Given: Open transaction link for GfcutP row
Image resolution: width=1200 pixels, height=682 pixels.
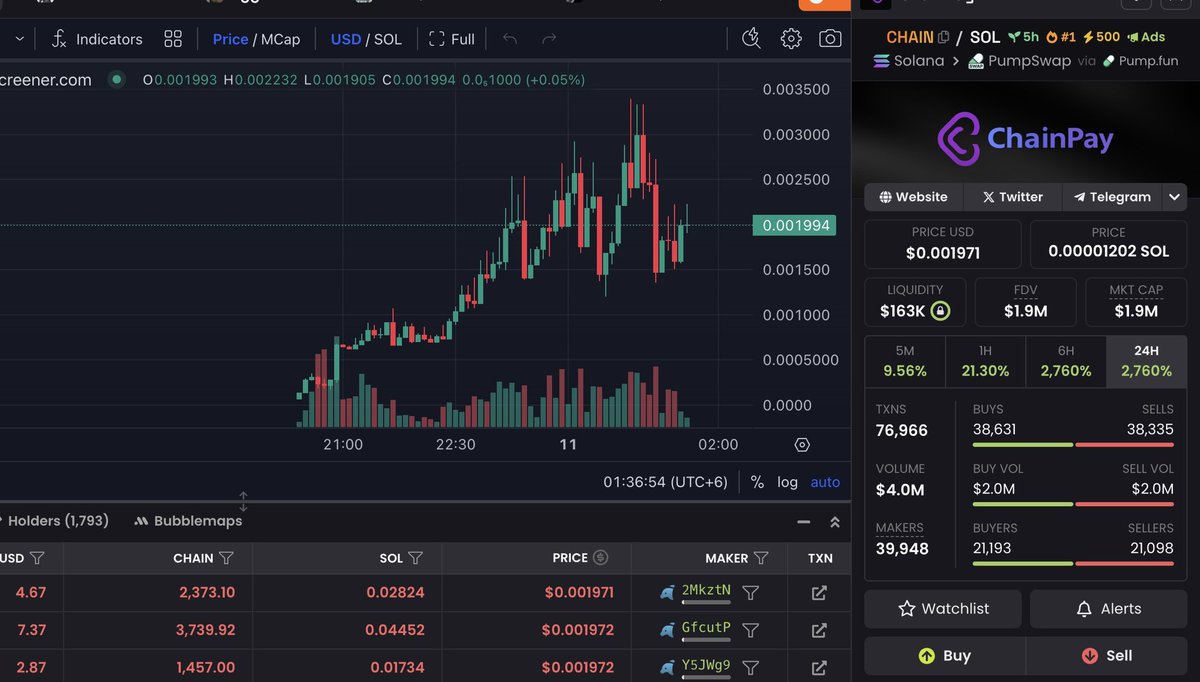Looking at the screenshot, I should 819,630.
